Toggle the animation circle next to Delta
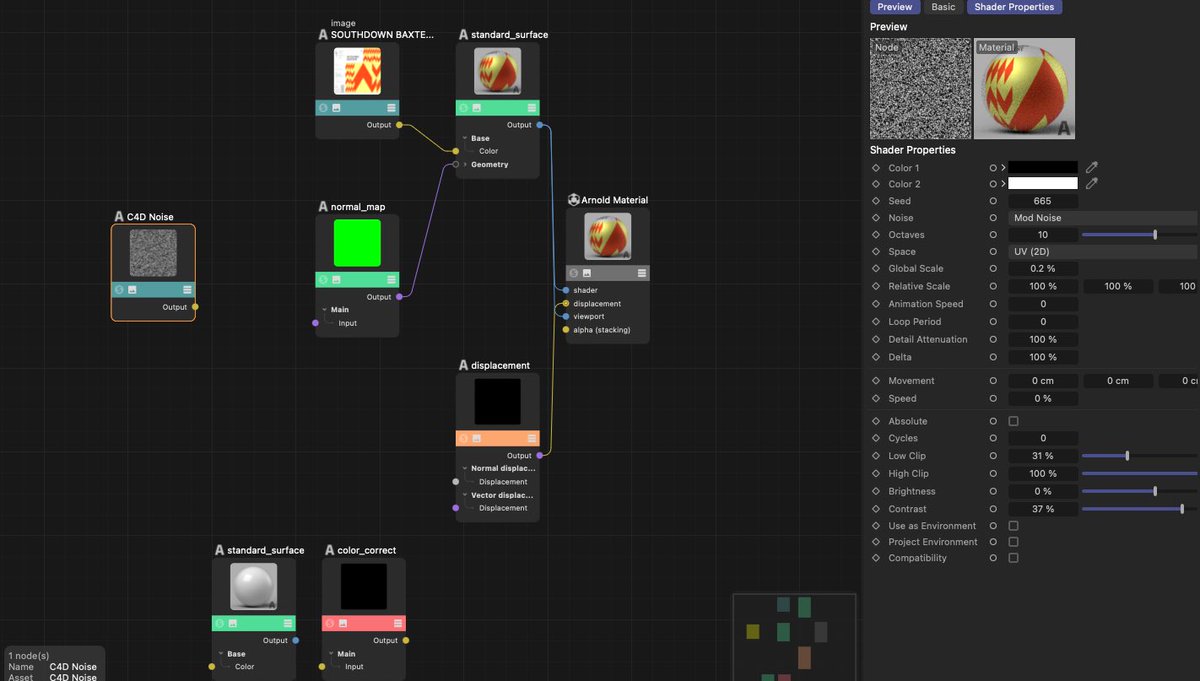 pos(993,357)
